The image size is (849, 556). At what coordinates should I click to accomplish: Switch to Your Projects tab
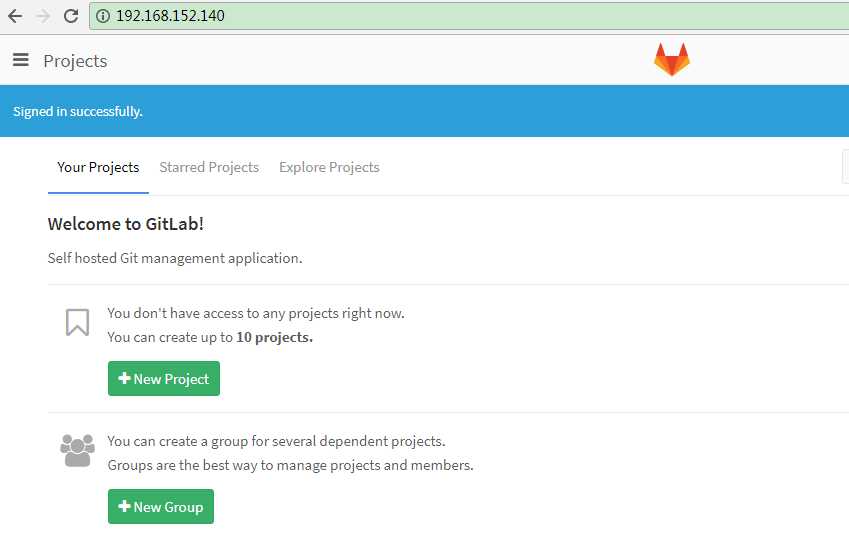tap(98, 167)
